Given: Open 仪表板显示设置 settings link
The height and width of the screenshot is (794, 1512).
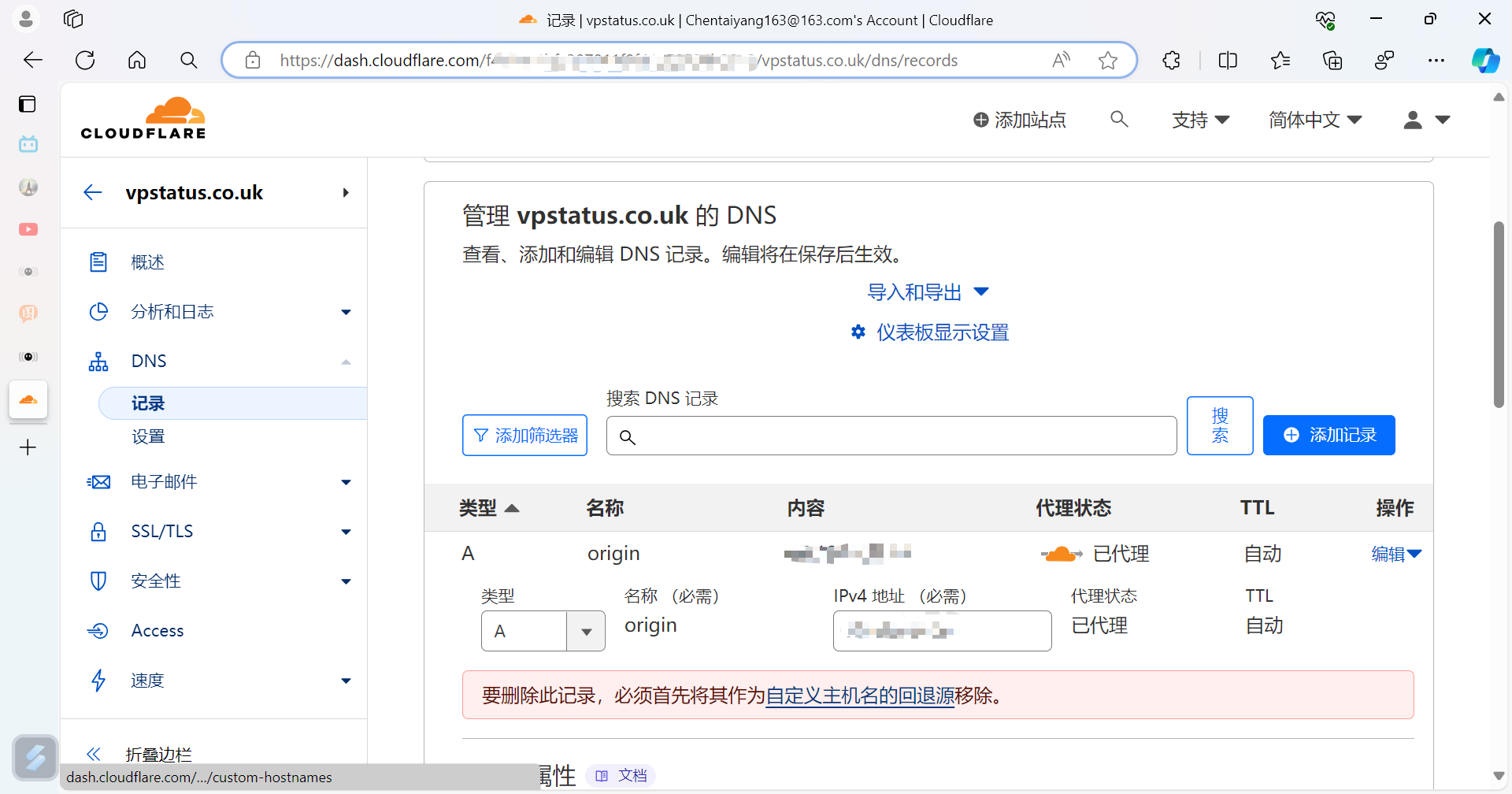Looking at the screenshot, I should pyautogui.click(x=930, y=332).
